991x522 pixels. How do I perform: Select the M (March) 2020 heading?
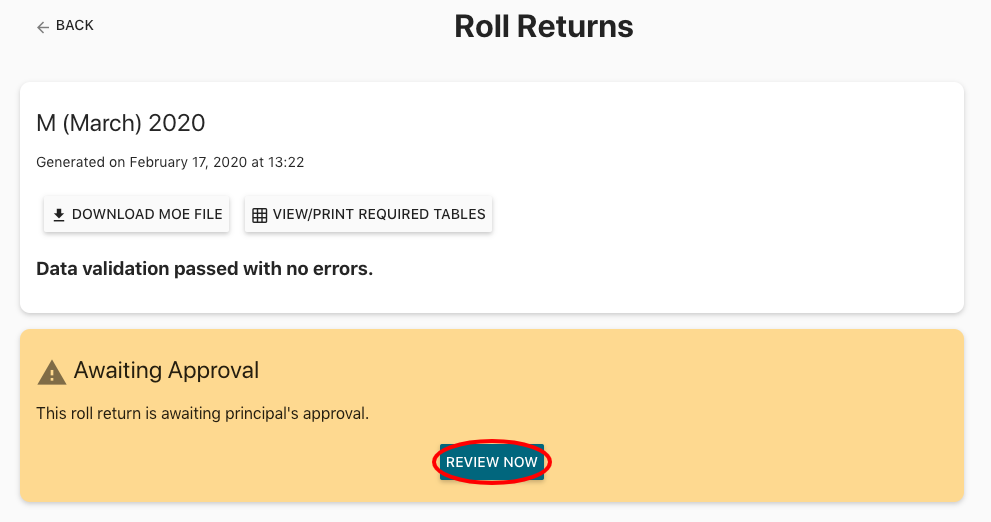[121, 123]
